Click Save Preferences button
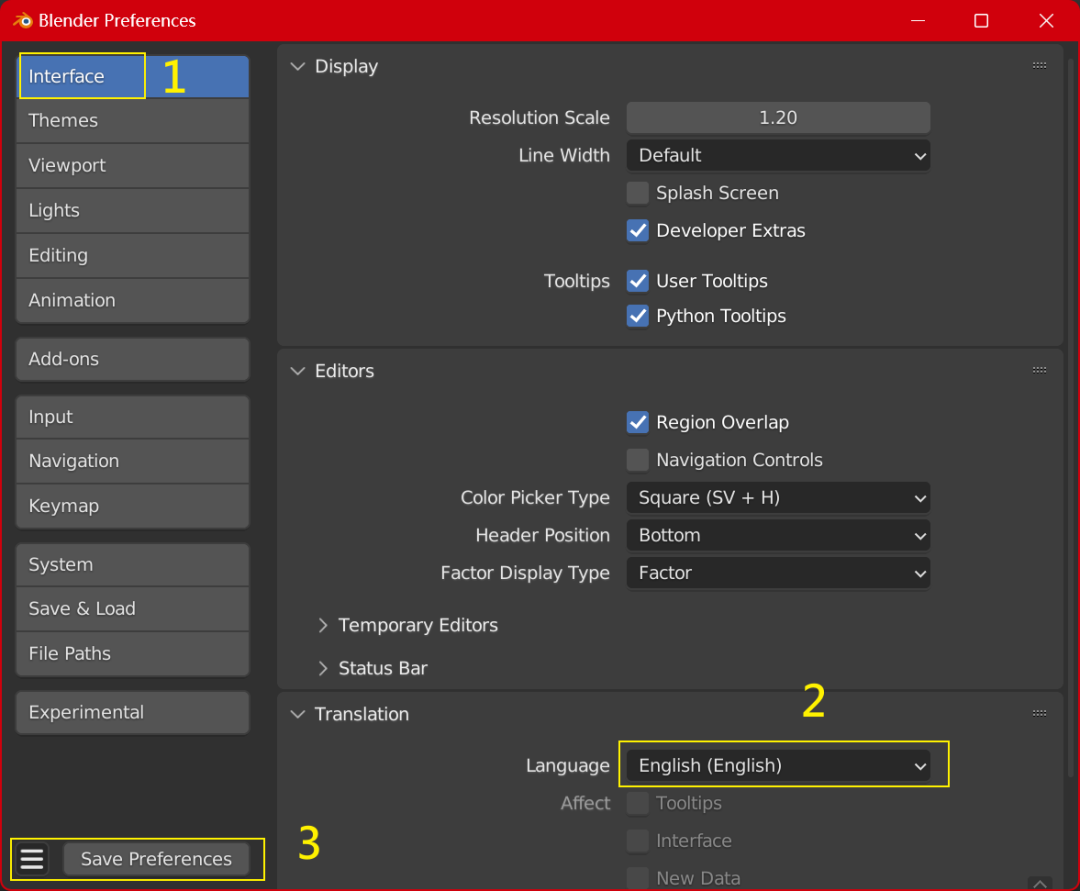The width and height of the screenshot is (1080, 891). pos(156,859)
